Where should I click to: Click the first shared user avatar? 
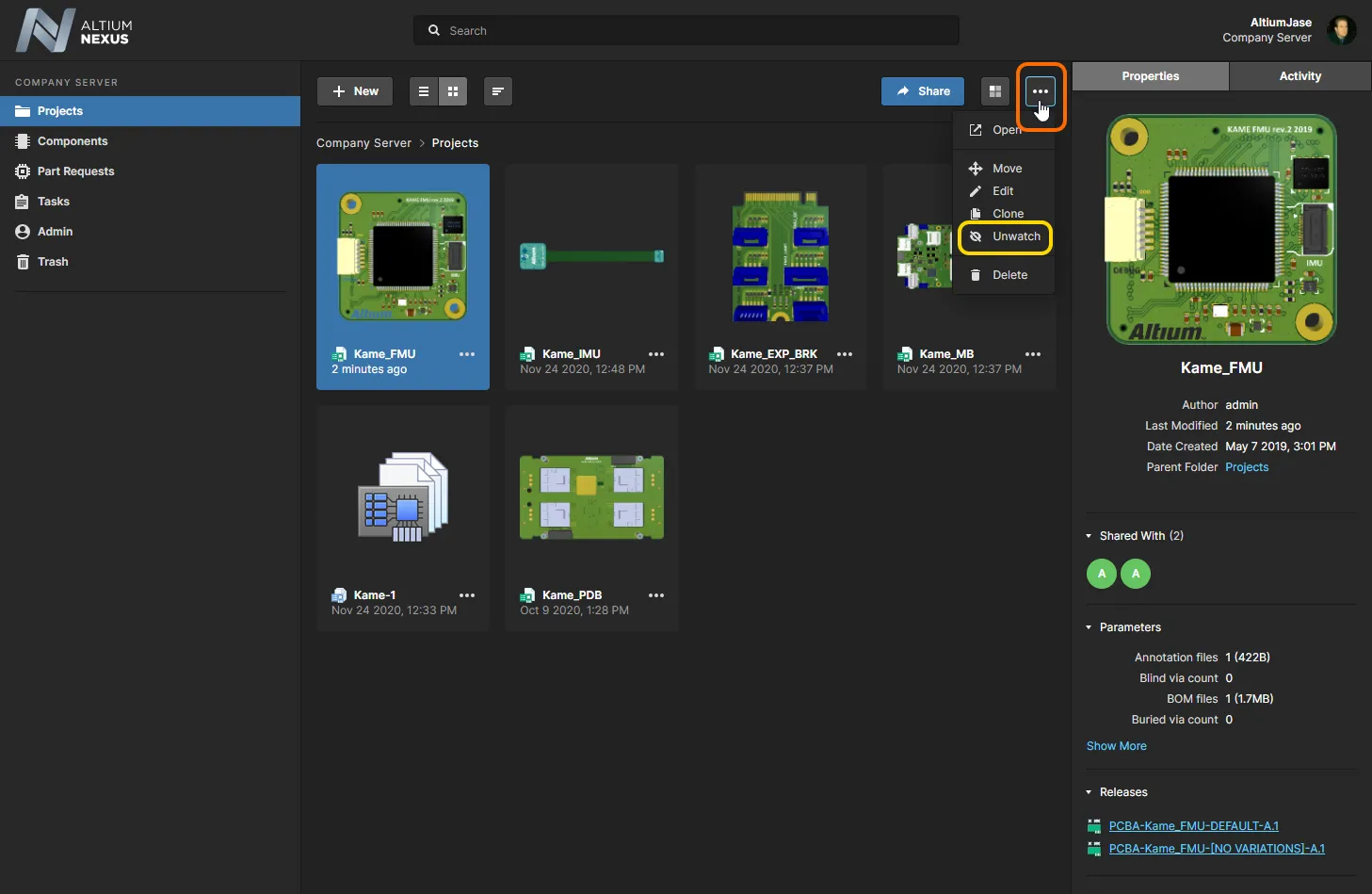(x=1102, y=574)
